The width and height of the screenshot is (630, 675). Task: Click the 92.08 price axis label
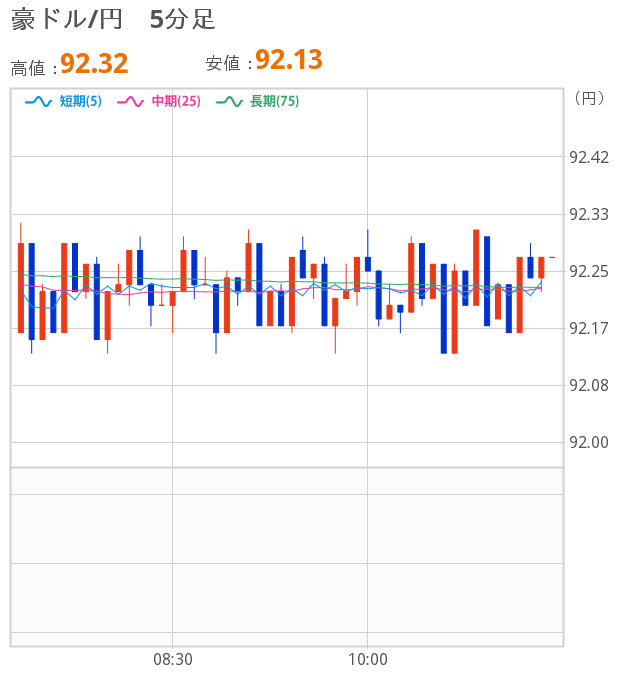[588, 385]
